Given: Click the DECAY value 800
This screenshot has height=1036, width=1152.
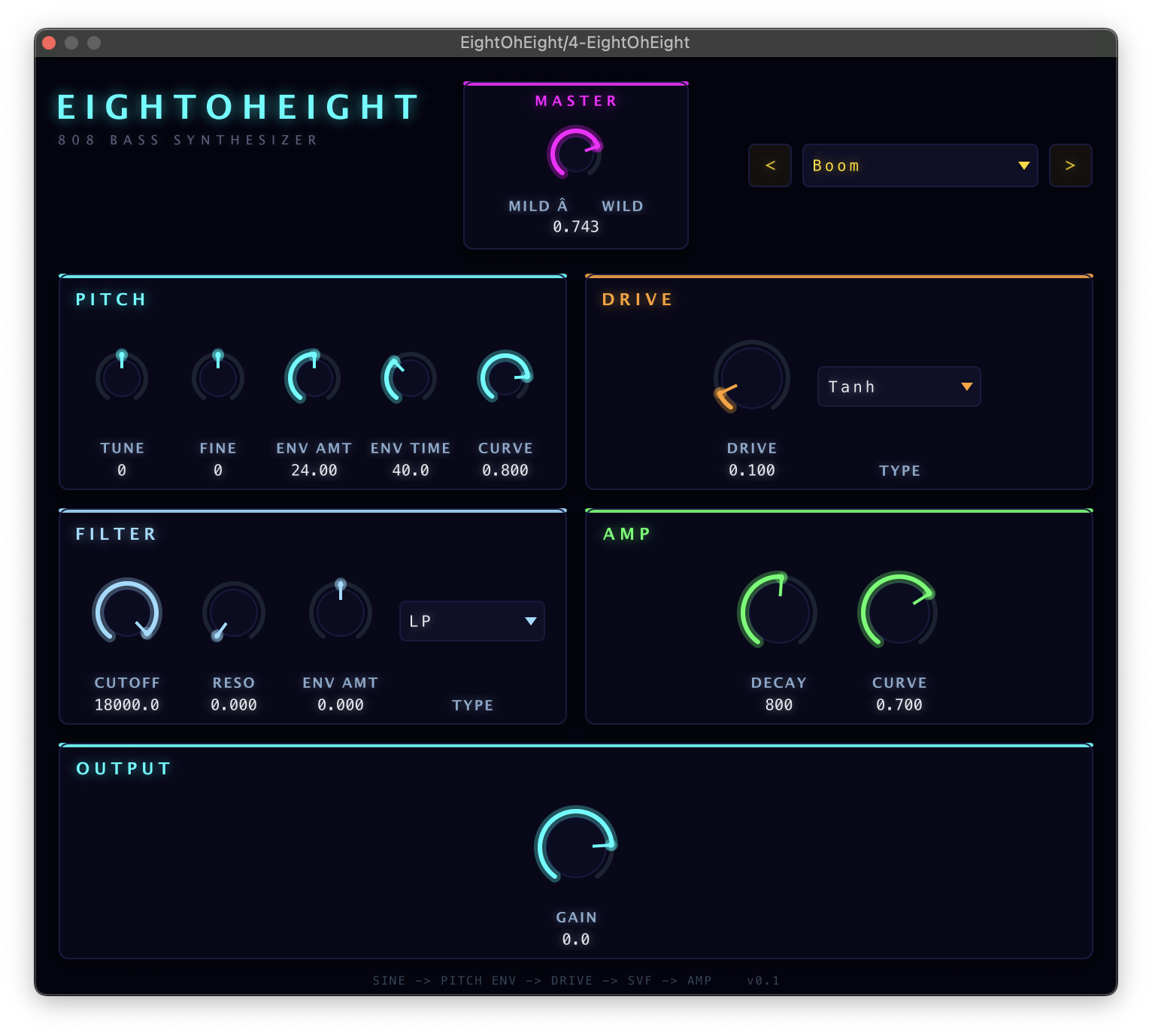Looking at the screenshot, I should (x=779, y=704).
